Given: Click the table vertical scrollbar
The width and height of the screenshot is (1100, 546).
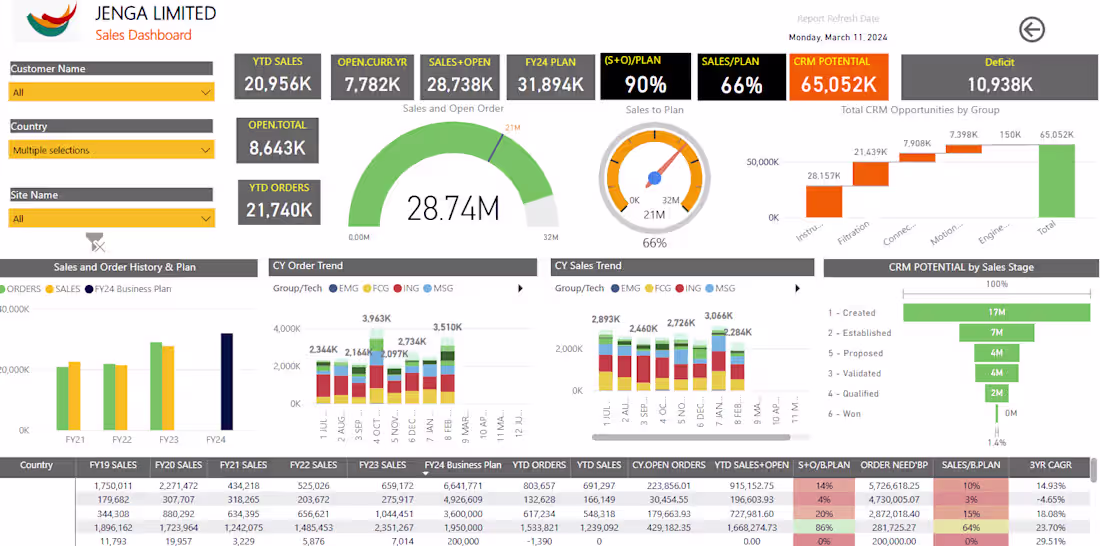Looking at the screenshot, I should click(1094, 470).
